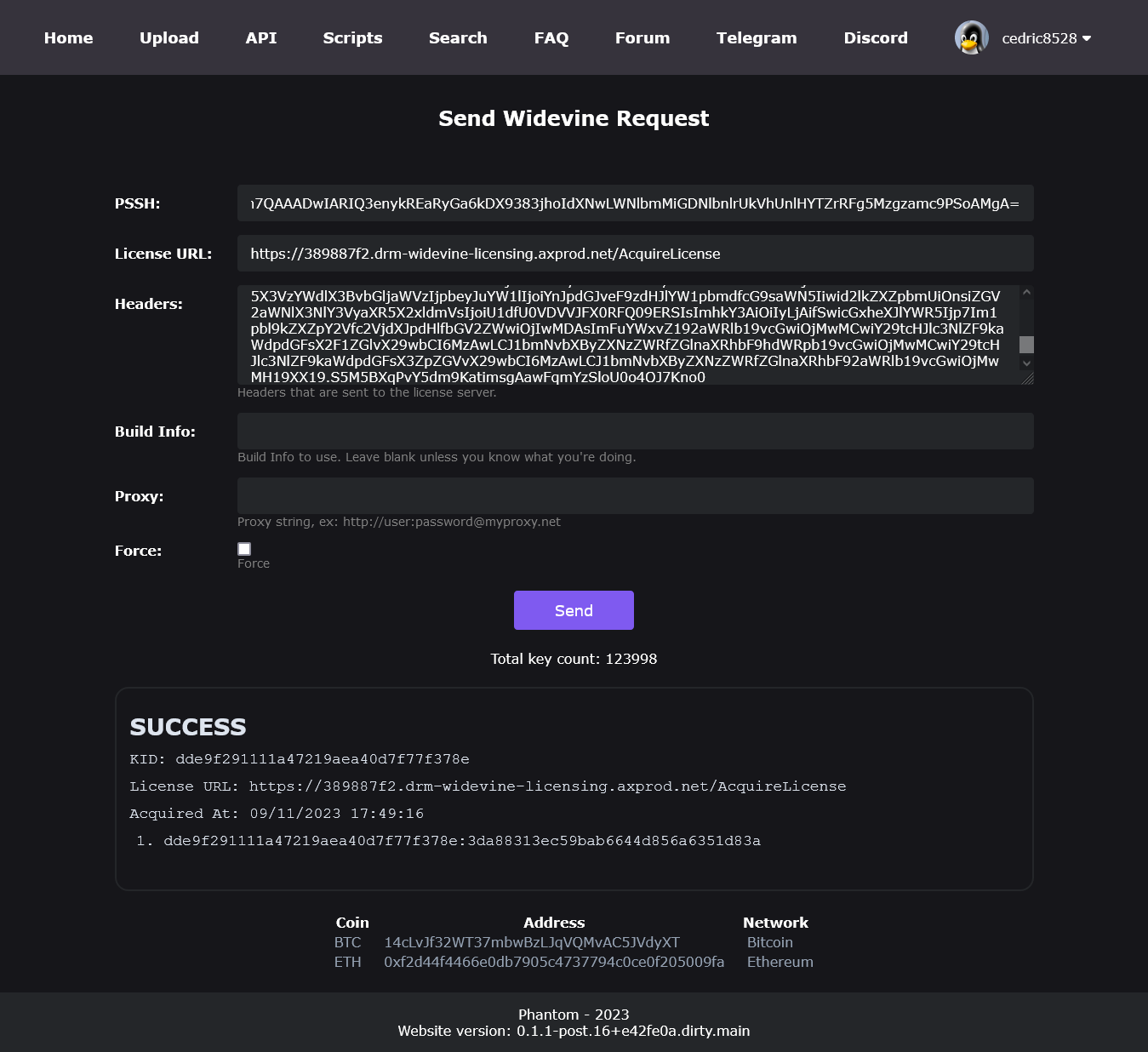Click inside the Headers text area
Image resolution: width=1148 pixels, height=1052 pixels.
click(628, 335)
